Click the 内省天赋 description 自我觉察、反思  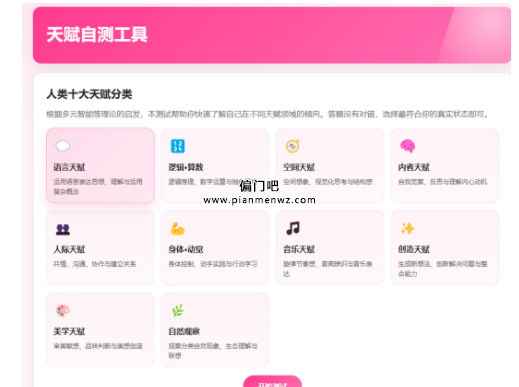pyautogui.click(x=443, y=182)
